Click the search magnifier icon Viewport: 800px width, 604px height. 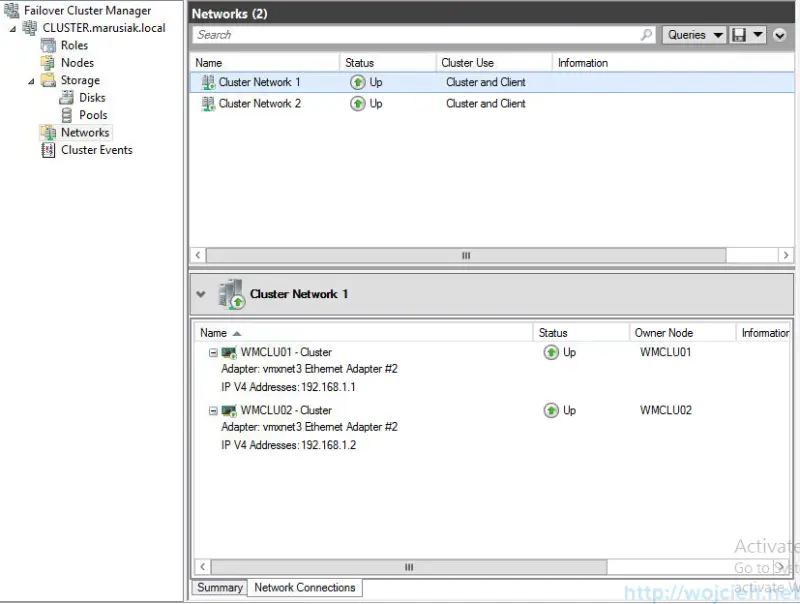pyautogui.click(x=647, y=35)
